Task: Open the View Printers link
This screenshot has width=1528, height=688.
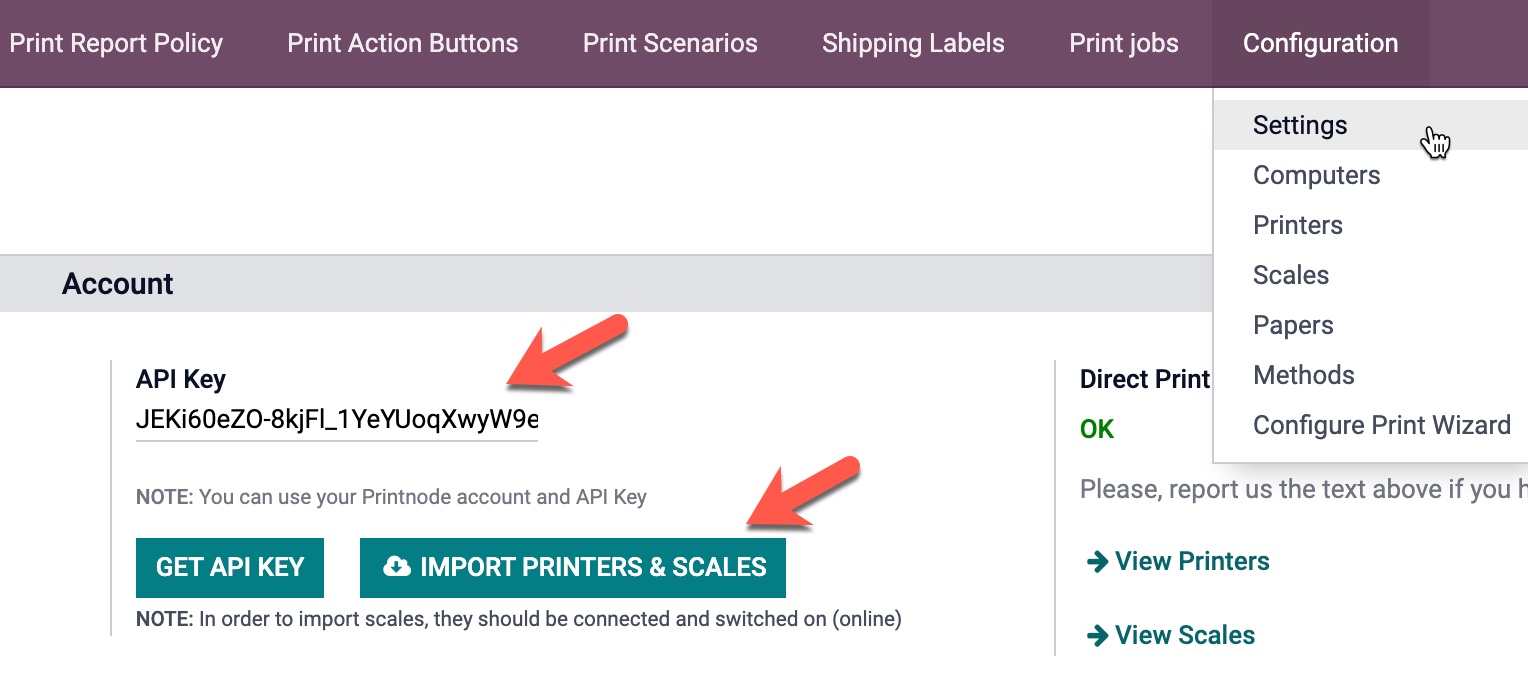Action: (1190, 561)
